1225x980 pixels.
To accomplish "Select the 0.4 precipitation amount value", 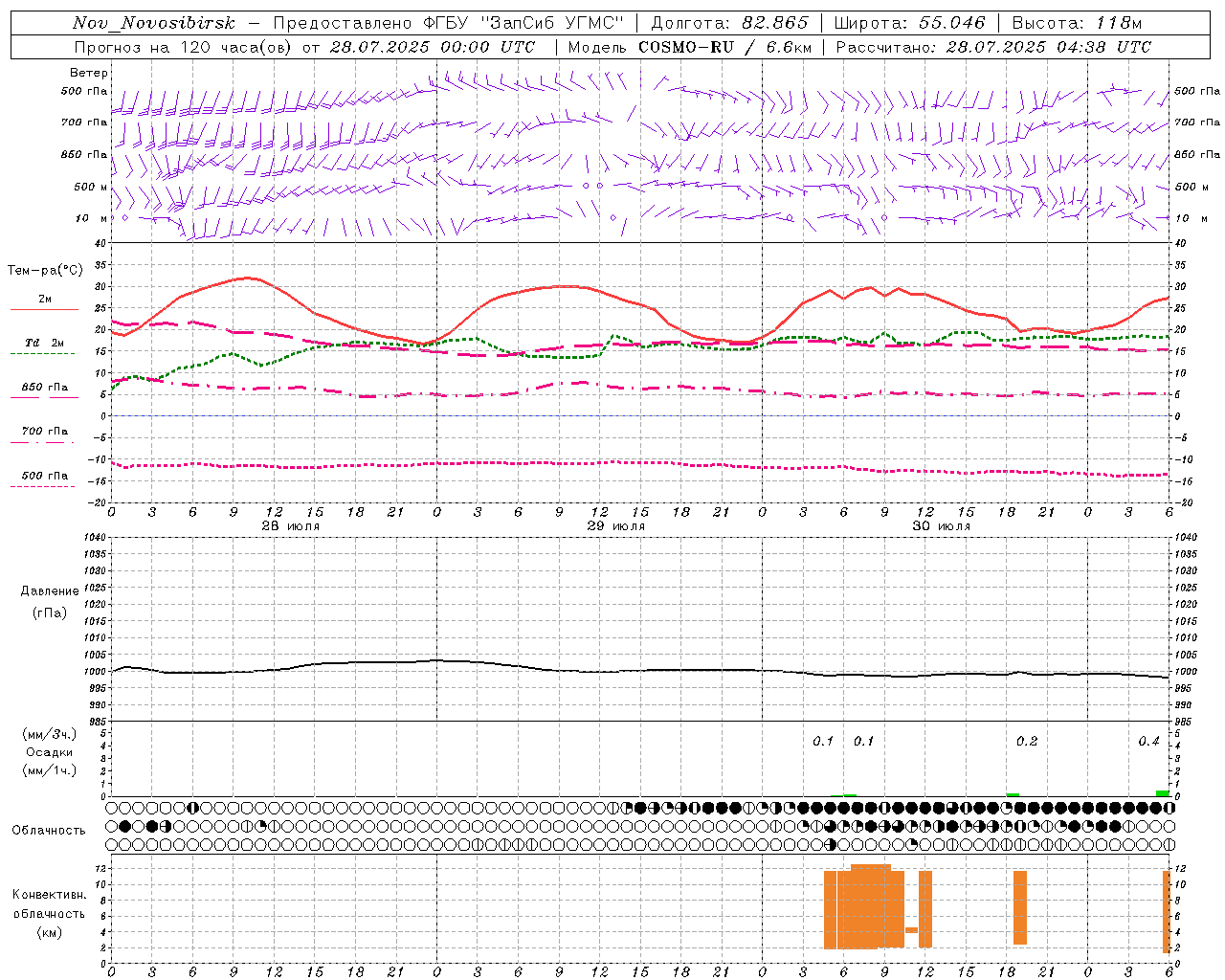I will pos(1148,742).
